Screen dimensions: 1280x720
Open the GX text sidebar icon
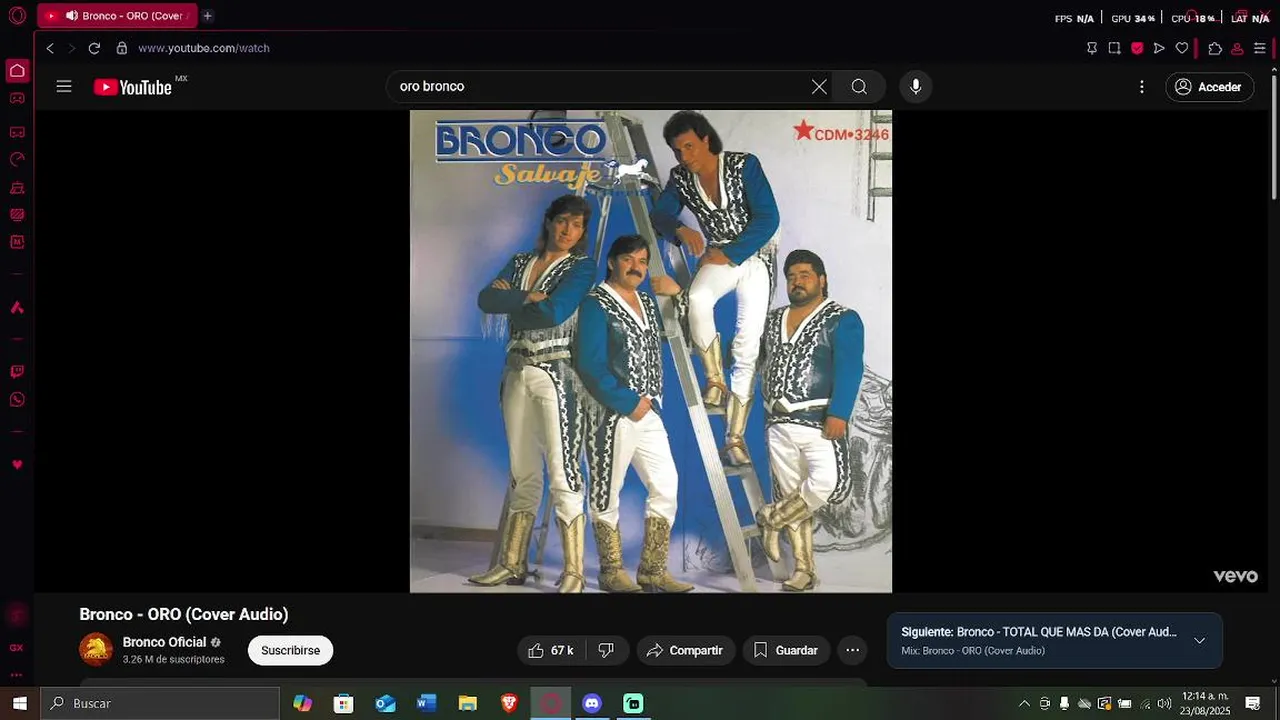click(17, 647)
